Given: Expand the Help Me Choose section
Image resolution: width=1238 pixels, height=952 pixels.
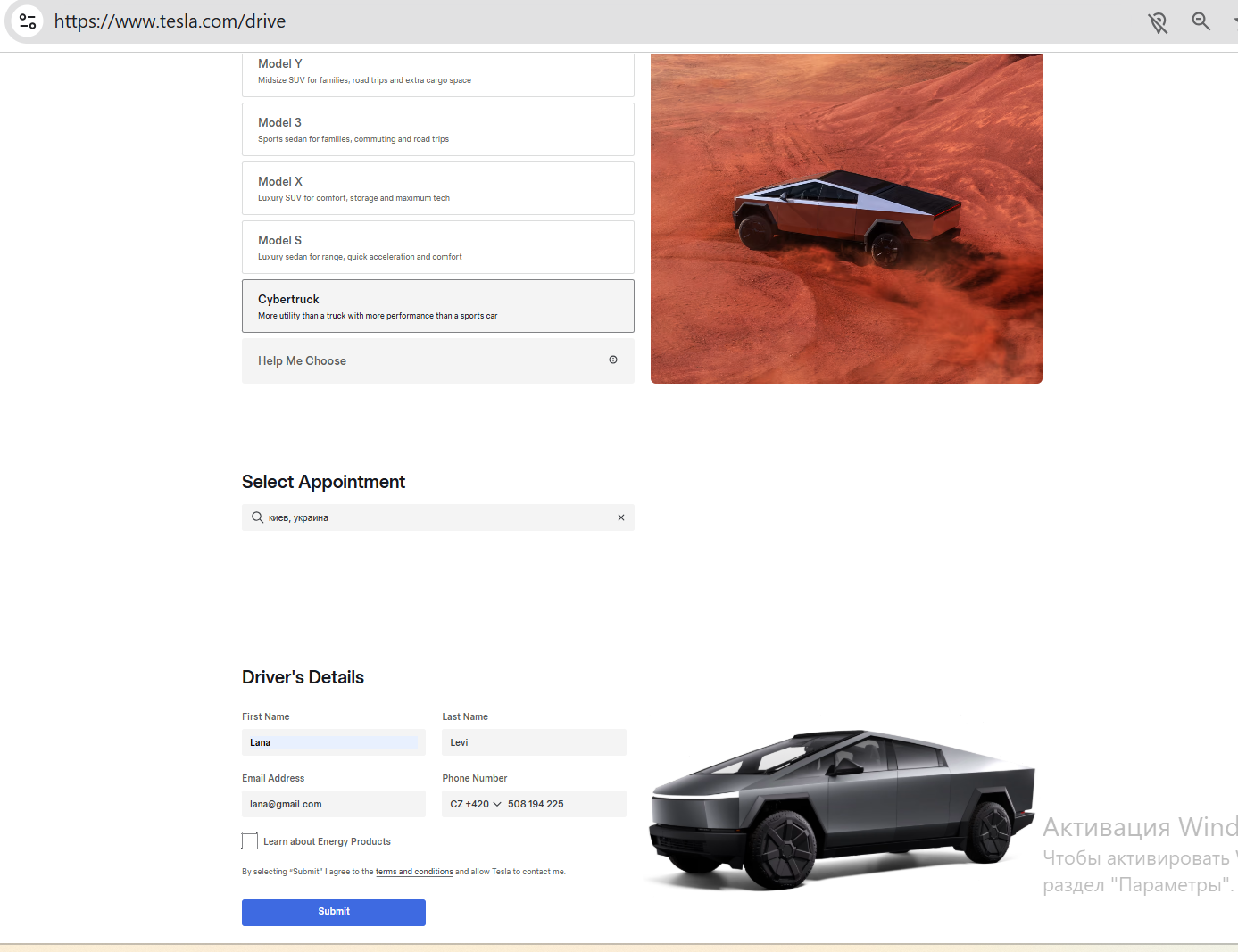Looking at the screenshot, I should tap(438, 360).
